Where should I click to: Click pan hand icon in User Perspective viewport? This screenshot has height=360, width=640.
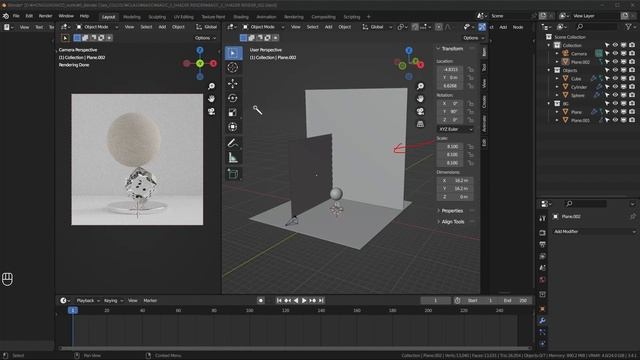point(420,99)
